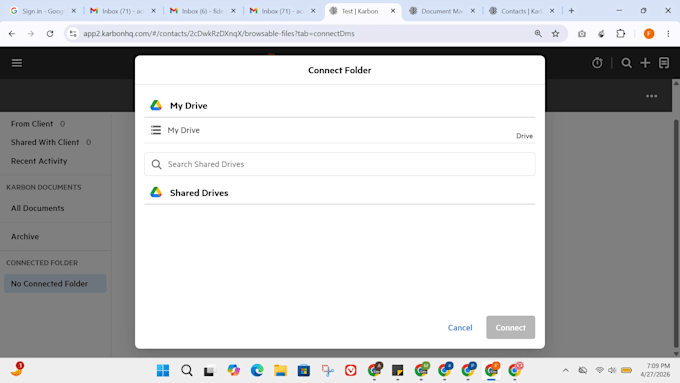Image resolution: width=680 pixels, height=383 pixels.
Task: Select the My Drive list row
Action: pyautogui.click(x=340, y=130)
